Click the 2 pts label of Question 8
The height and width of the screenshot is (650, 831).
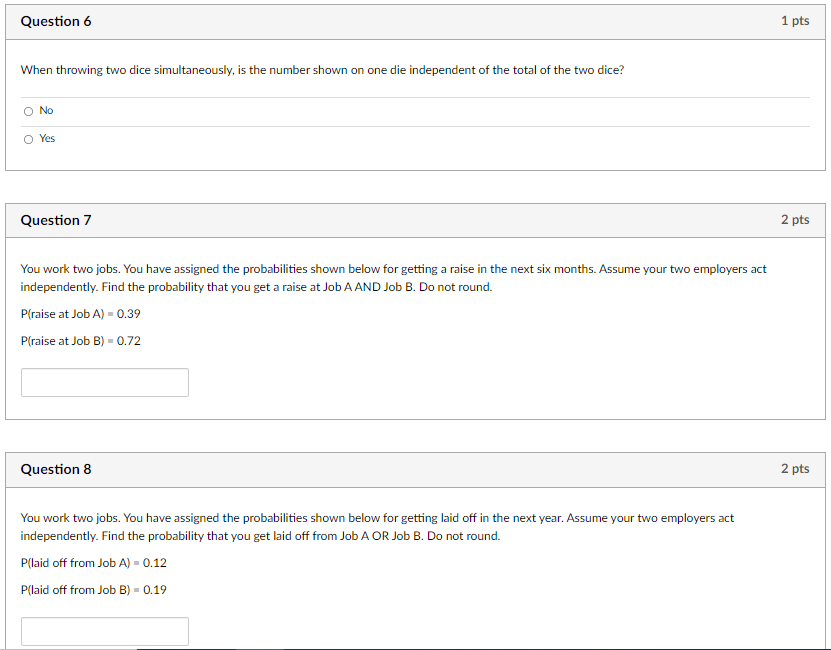click(795, 469)
